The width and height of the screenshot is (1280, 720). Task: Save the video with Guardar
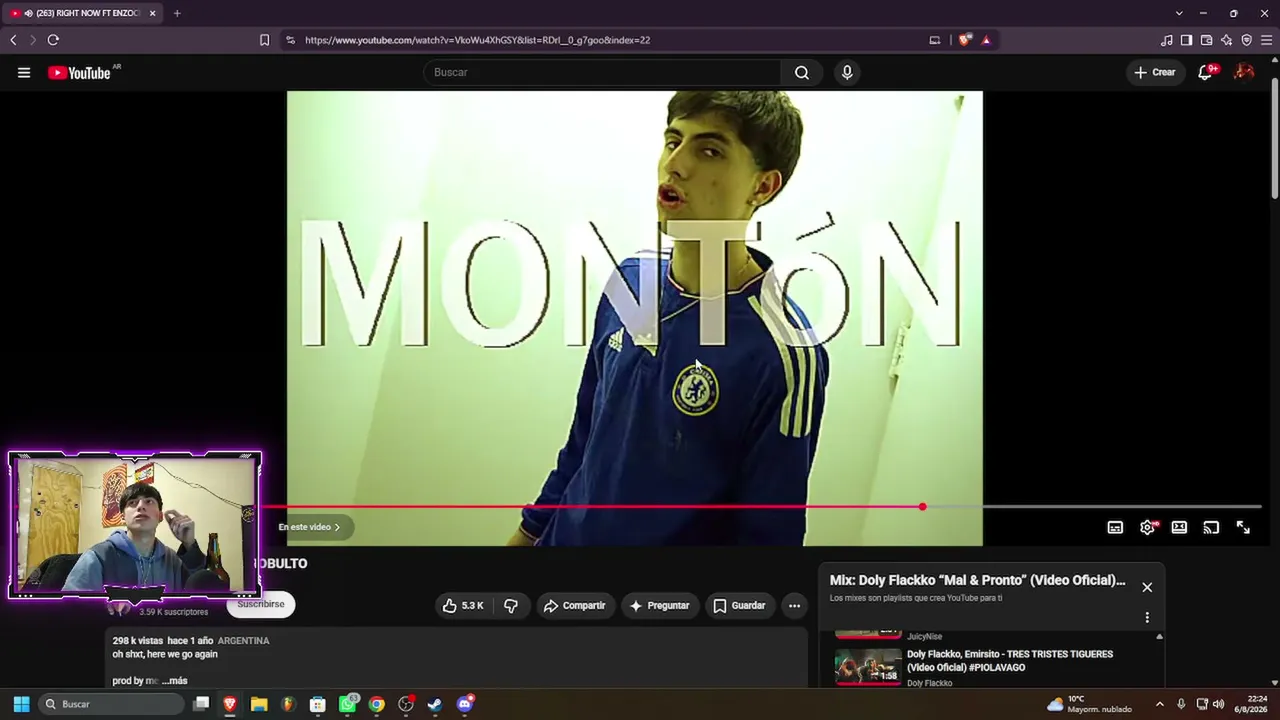pyautogui.click(x=739, y=605)
